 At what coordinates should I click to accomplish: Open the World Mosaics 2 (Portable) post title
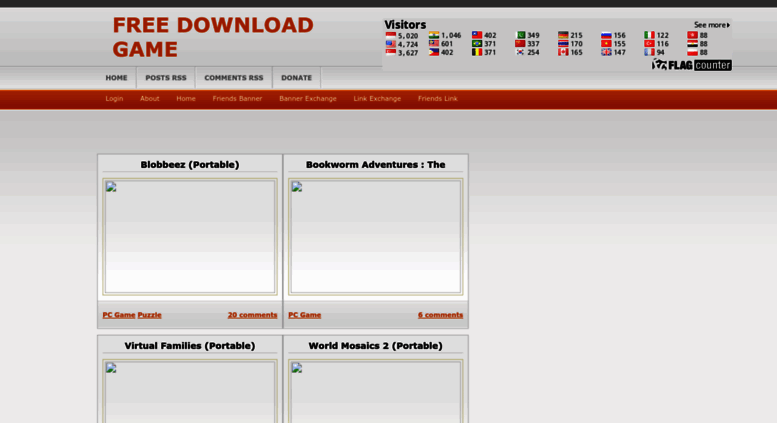tap(376, 346)
